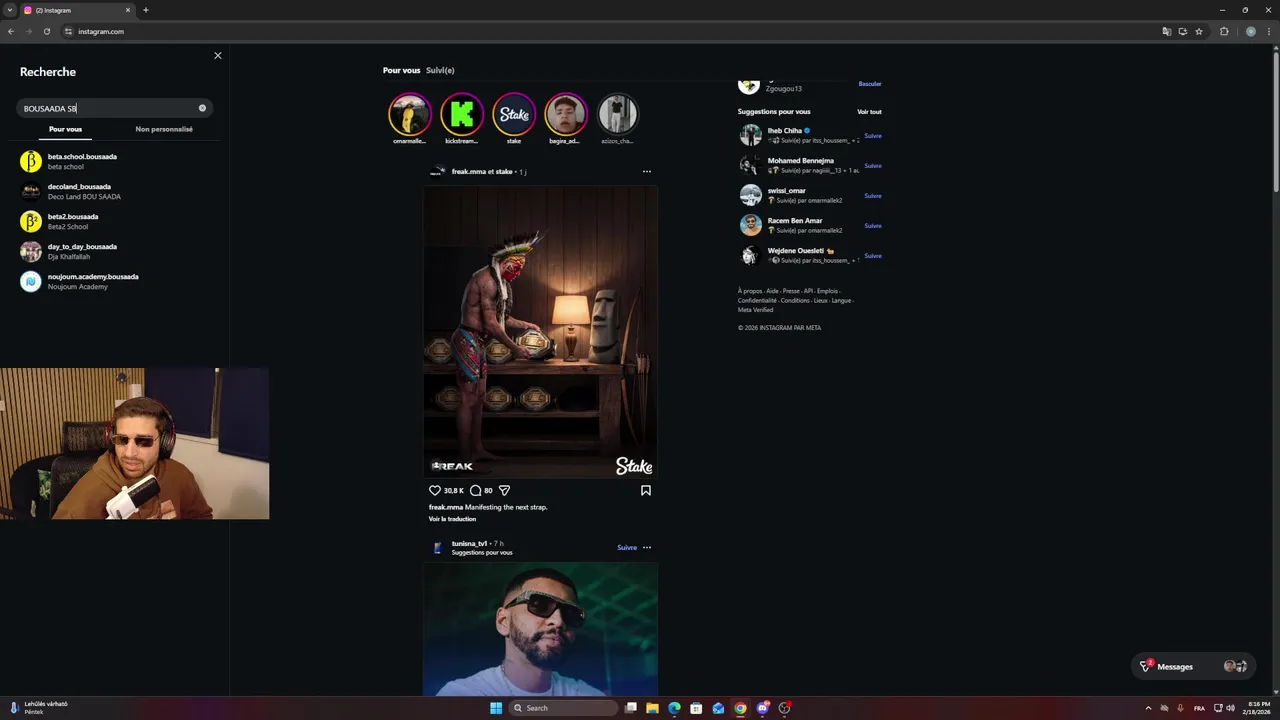Viewport: 1280px width, 720px height.
Task: Click Basculer to switch accounts
Action: (870, 84)
